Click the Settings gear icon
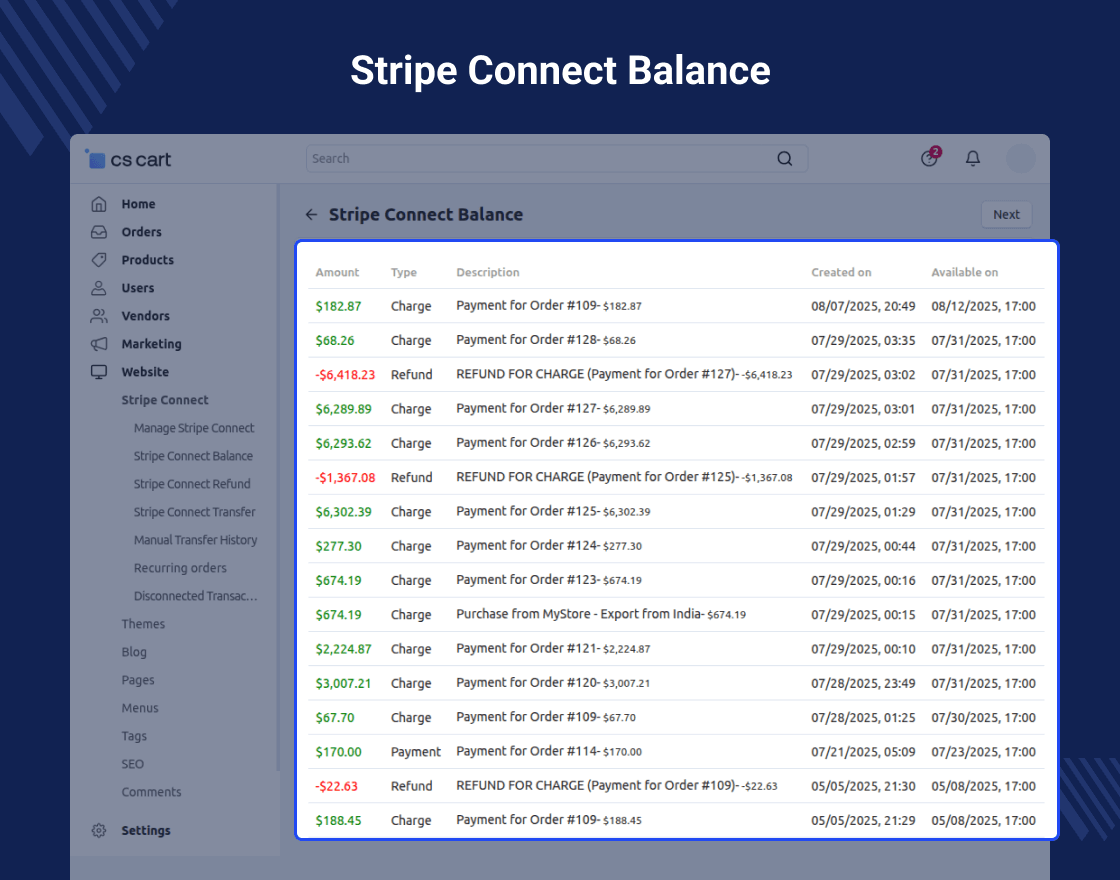The width and height of the screenshot is (1120, 880). (98, 830)
